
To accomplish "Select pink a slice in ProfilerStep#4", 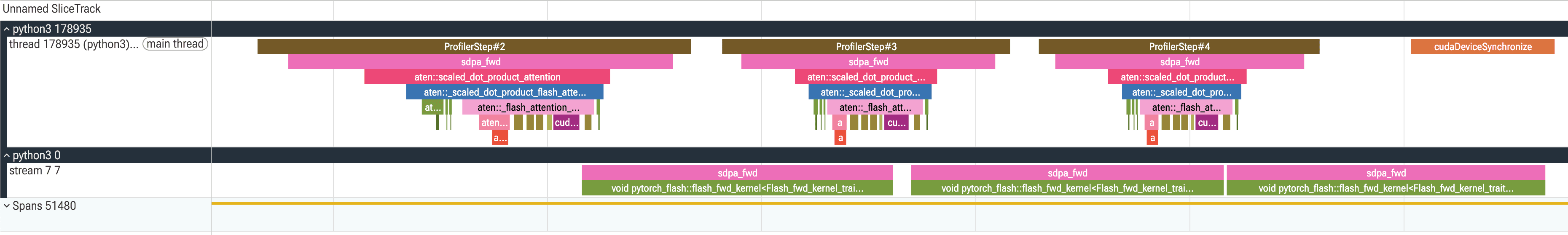I will (1152, 123).
